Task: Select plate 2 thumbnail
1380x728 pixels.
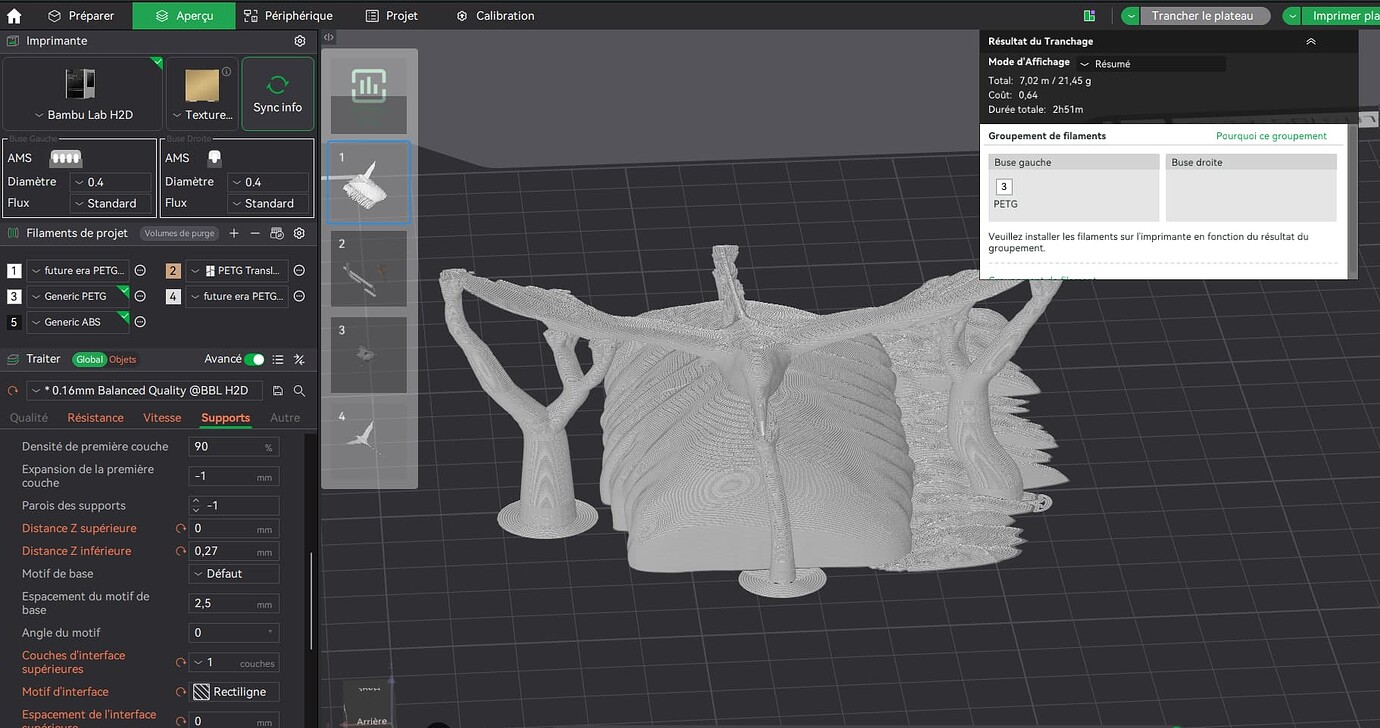Action: point(368,269)
